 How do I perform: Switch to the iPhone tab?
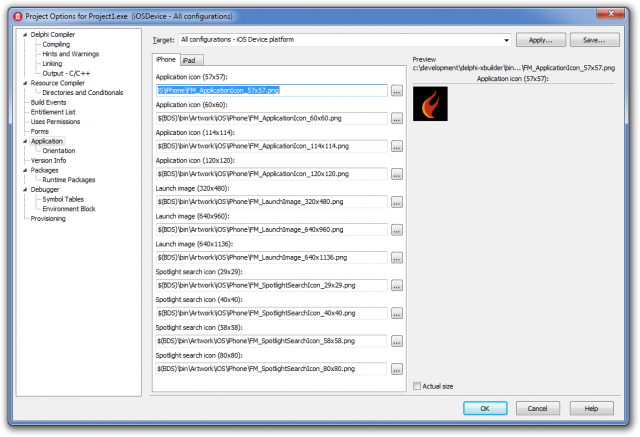(166, 60)
